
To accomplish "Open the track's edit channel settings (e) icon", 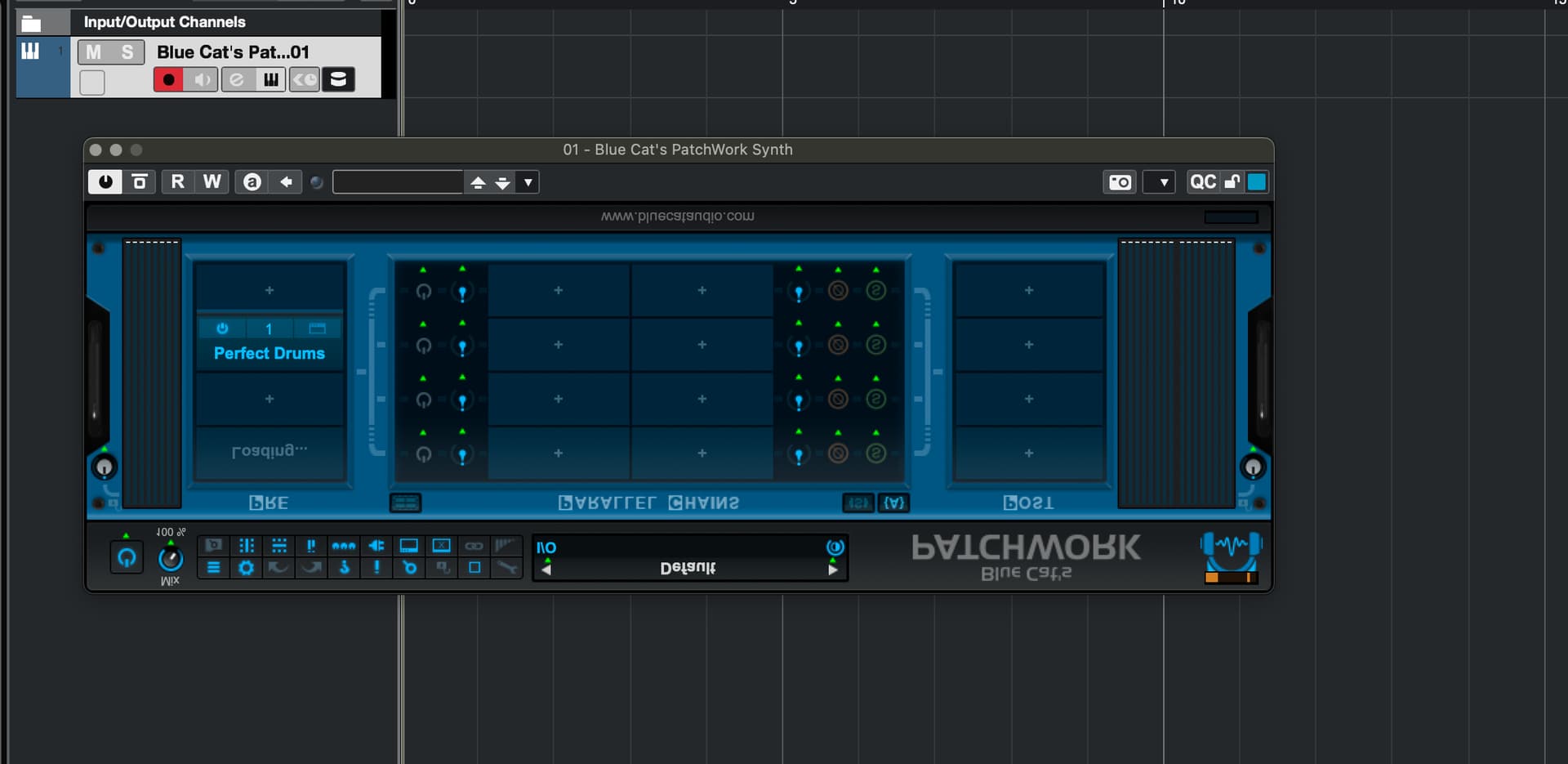I will [x=237, y=80].
